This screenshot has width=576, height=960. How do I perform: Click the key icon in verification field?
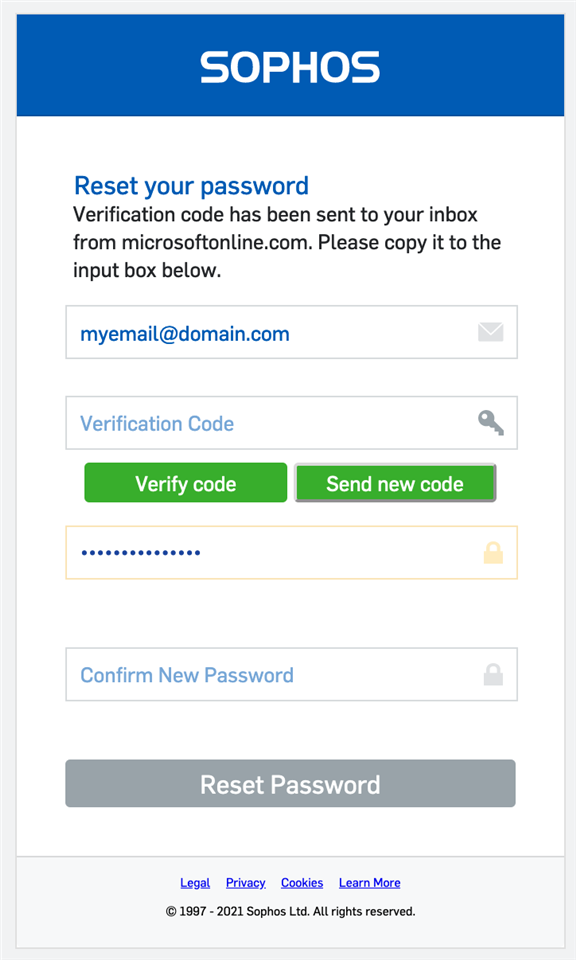point(491,423)
